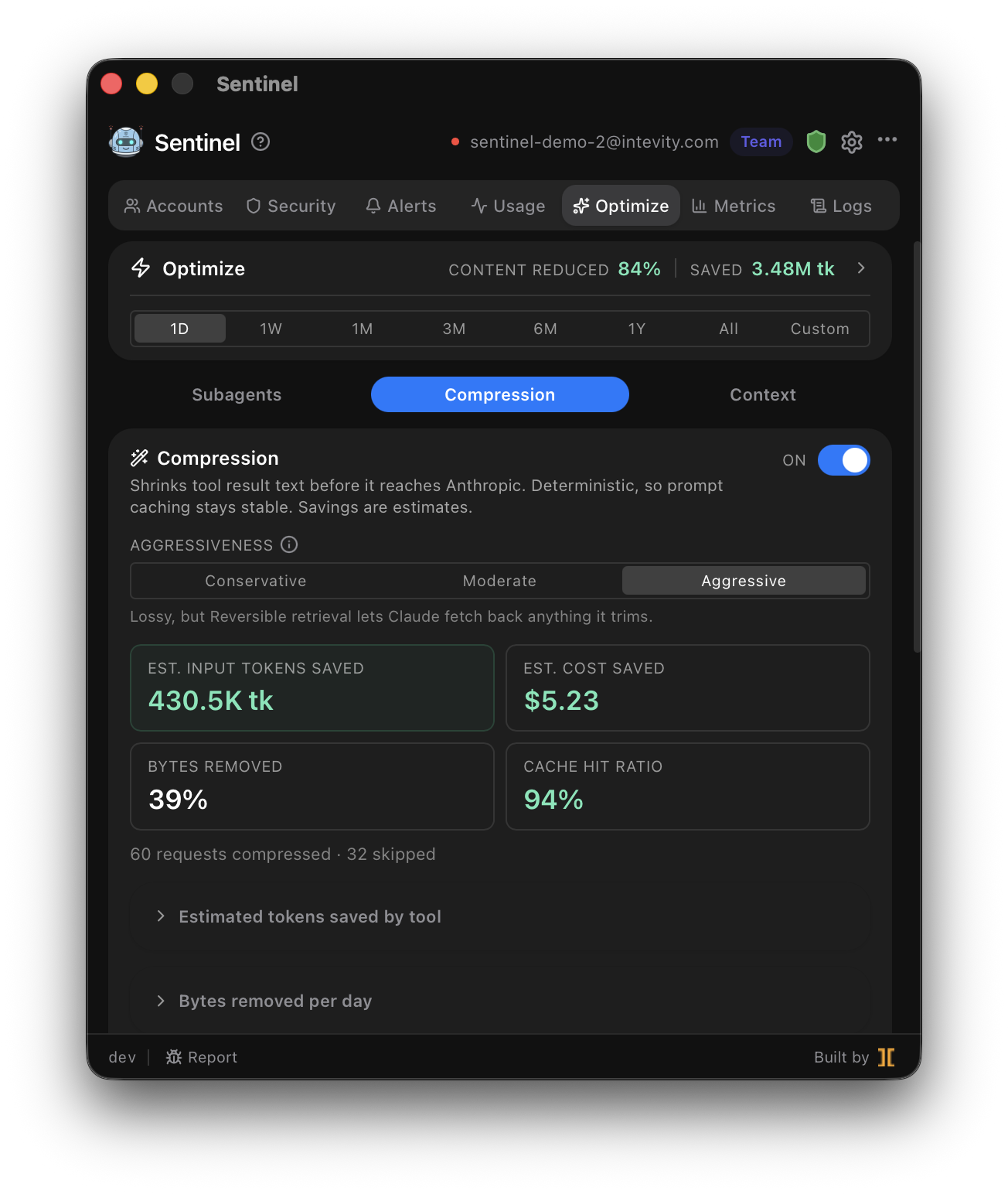Select the 1M time range

[x=363, y=329]
